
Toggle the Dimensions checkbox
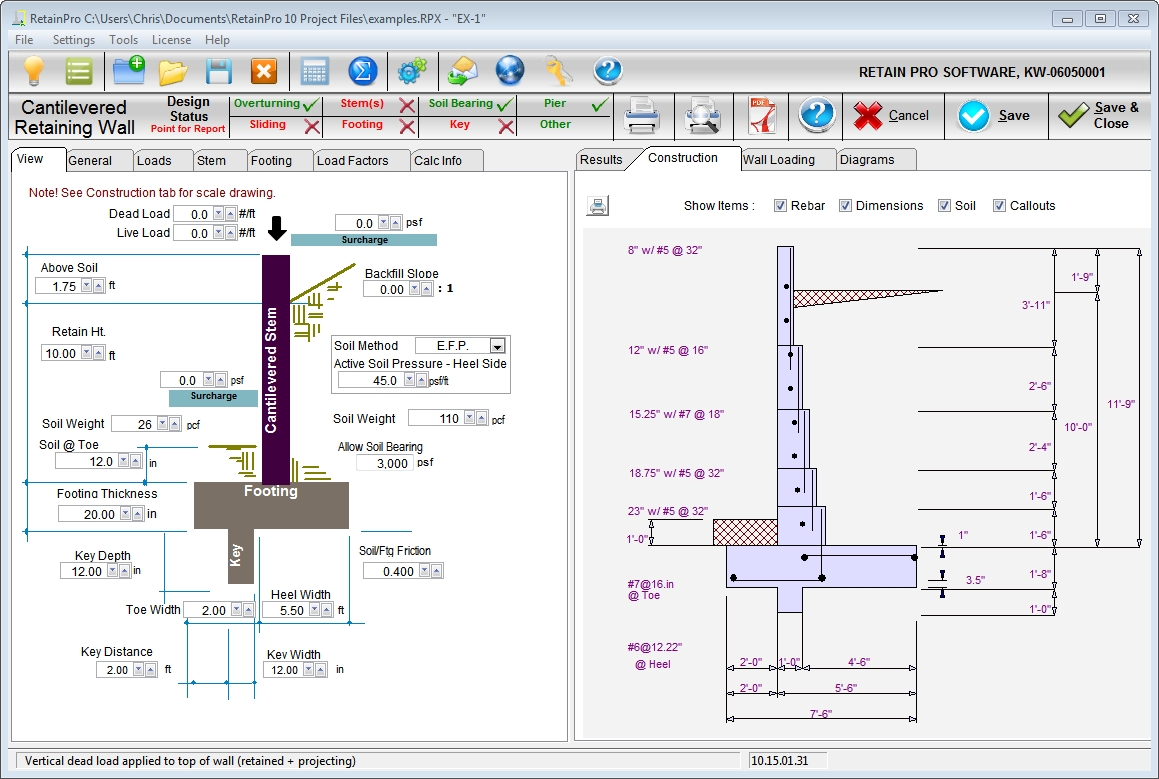click(x=845, y=206)
